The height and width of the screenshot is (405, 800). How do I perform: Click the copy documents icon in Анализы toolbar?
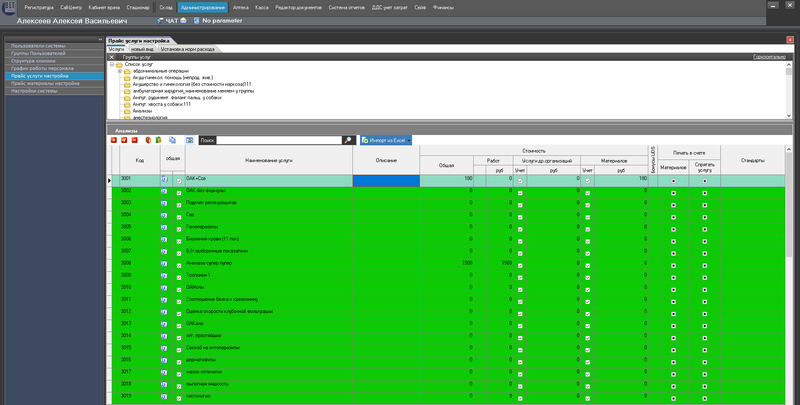[x=174, y=141]
